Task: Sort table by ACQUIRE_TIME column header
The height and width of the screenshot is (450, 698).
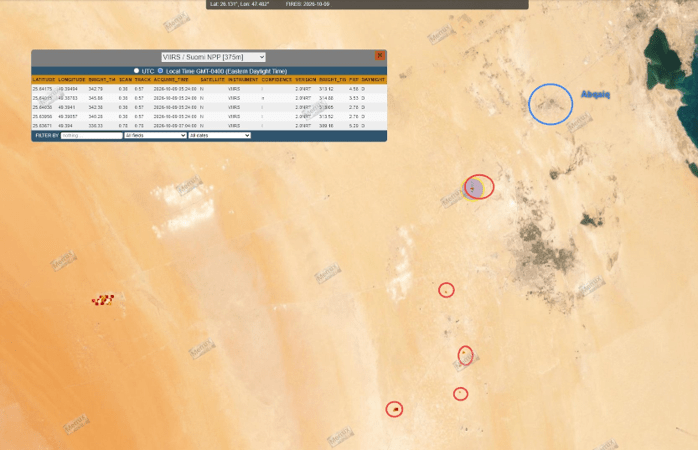Action: pos(171,80)
